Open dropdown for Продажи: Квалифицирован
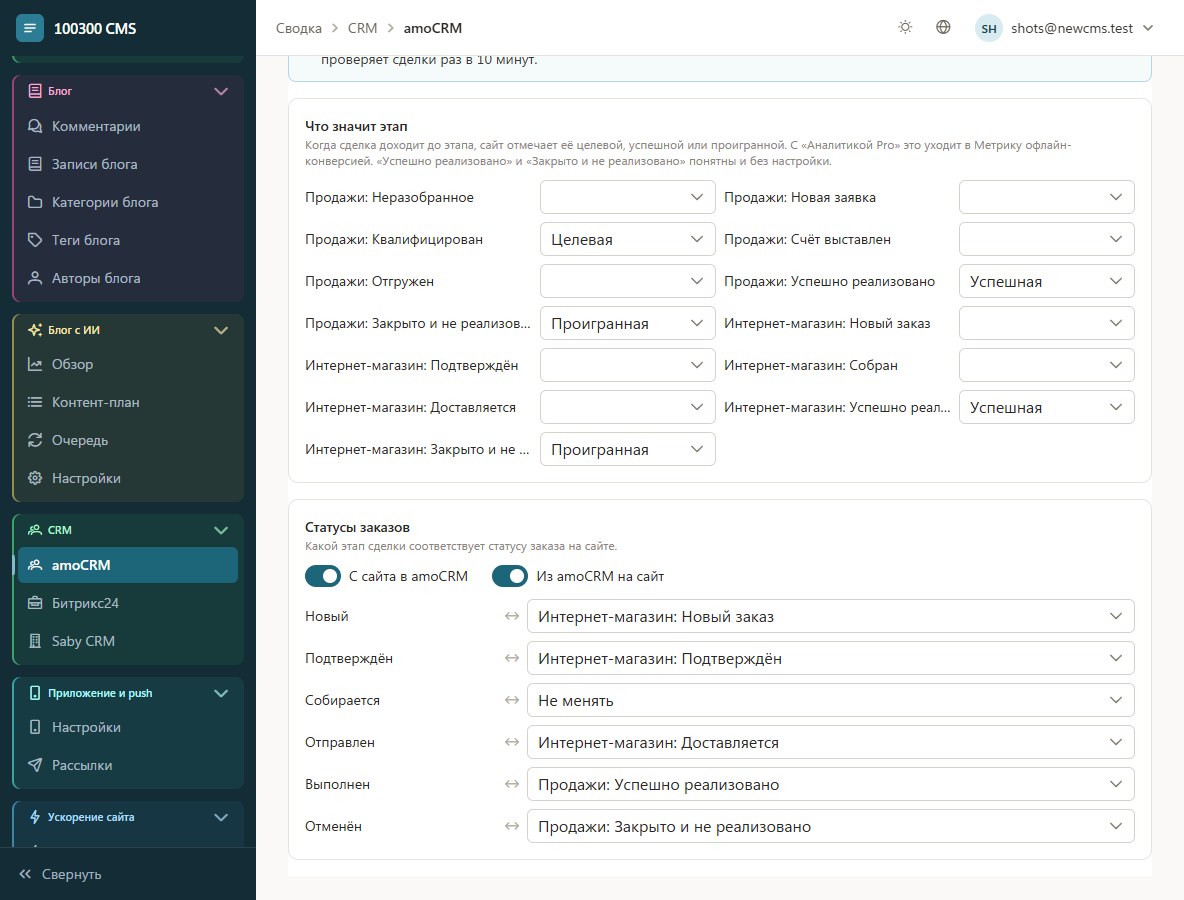The height and width of the screenshot is (900, 1184). (x=627, y=239)
